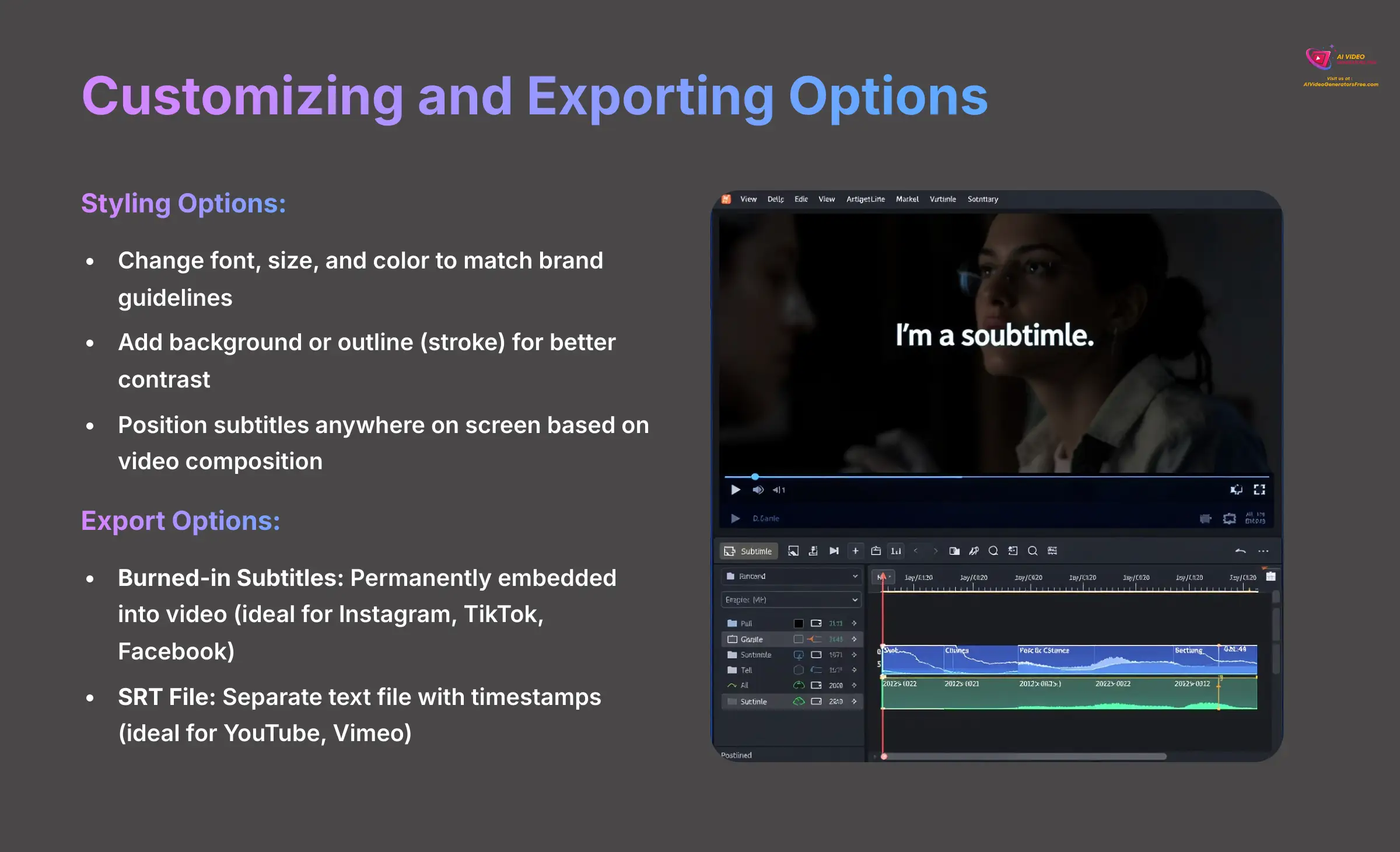
Task: Click the skip-forward icon in the toolbar
Action: click(834, 551)
